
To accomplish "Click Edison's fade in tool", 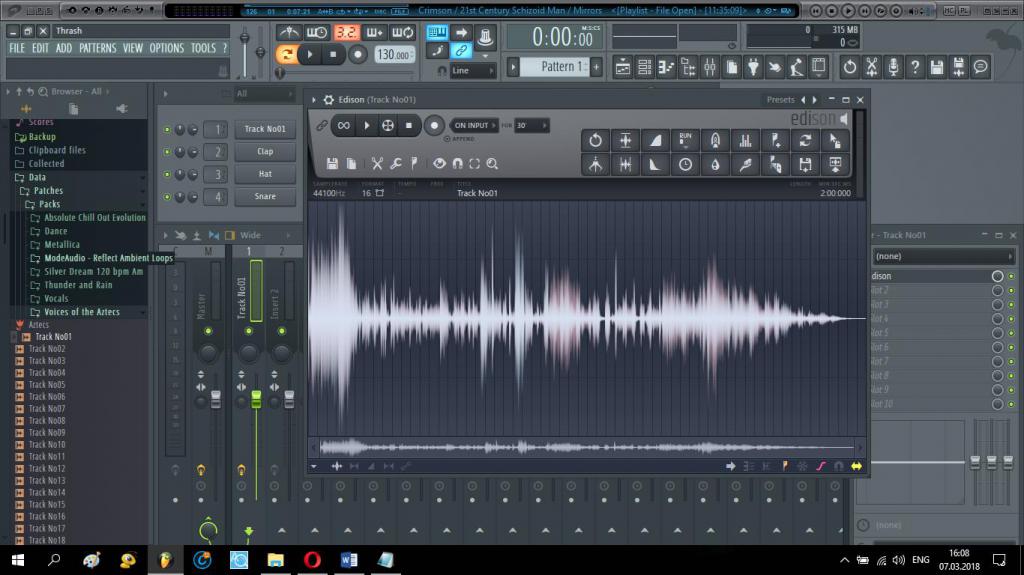I will [x=655, y=140].
